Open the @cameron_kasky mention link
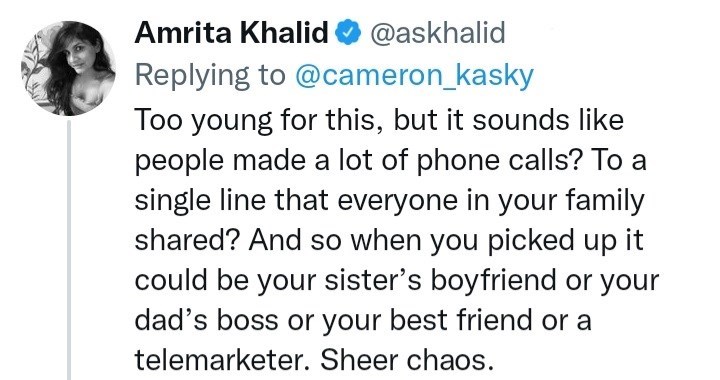This screenshot has height=380, width=720. click(414, 76)
